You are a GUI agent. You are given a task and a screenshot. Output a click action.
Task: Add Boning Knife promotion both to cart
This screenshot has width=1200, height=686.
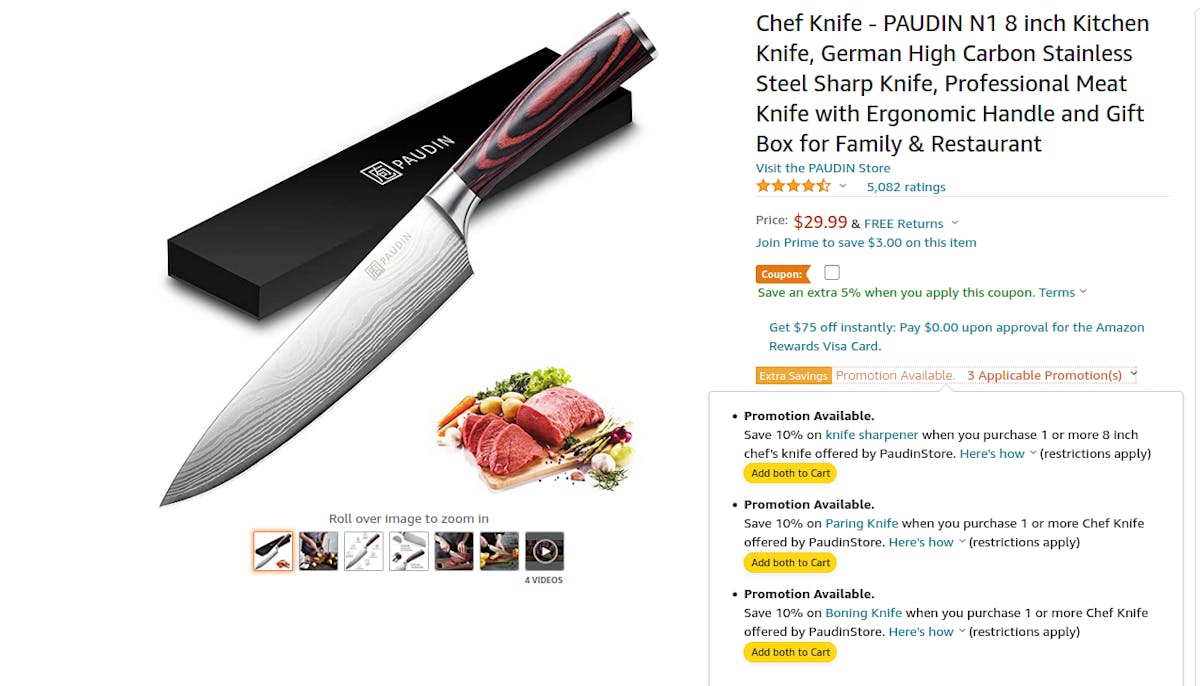pos(790,652)
